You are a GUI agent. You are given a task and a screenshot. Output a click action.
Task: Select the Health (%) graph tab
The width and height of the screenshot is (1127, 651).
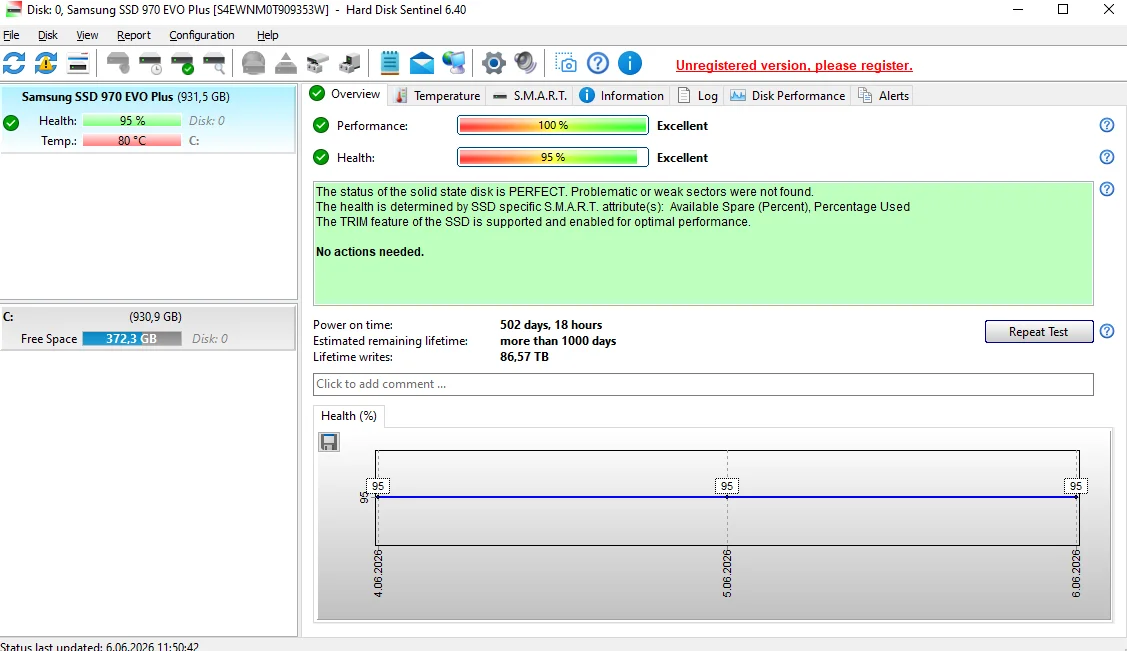(349, 416)
